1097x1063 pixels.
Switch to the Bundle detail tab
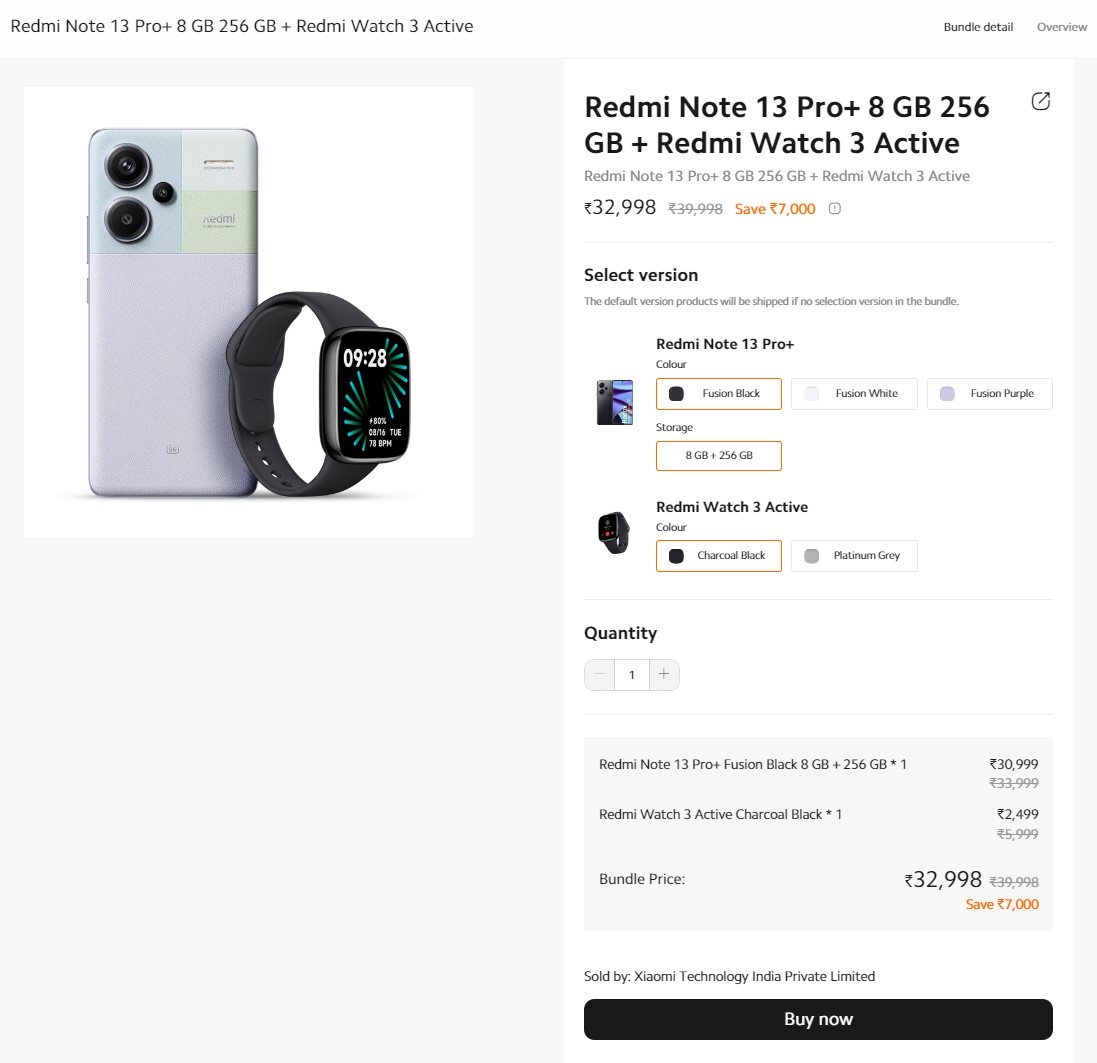pos(977,27)
